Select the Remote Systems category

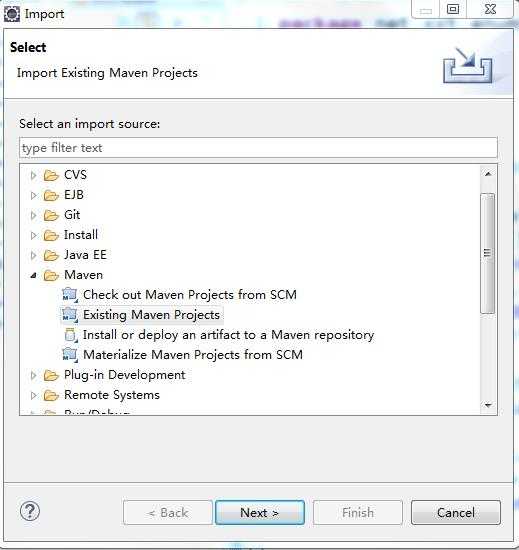(x=112, y=395)
